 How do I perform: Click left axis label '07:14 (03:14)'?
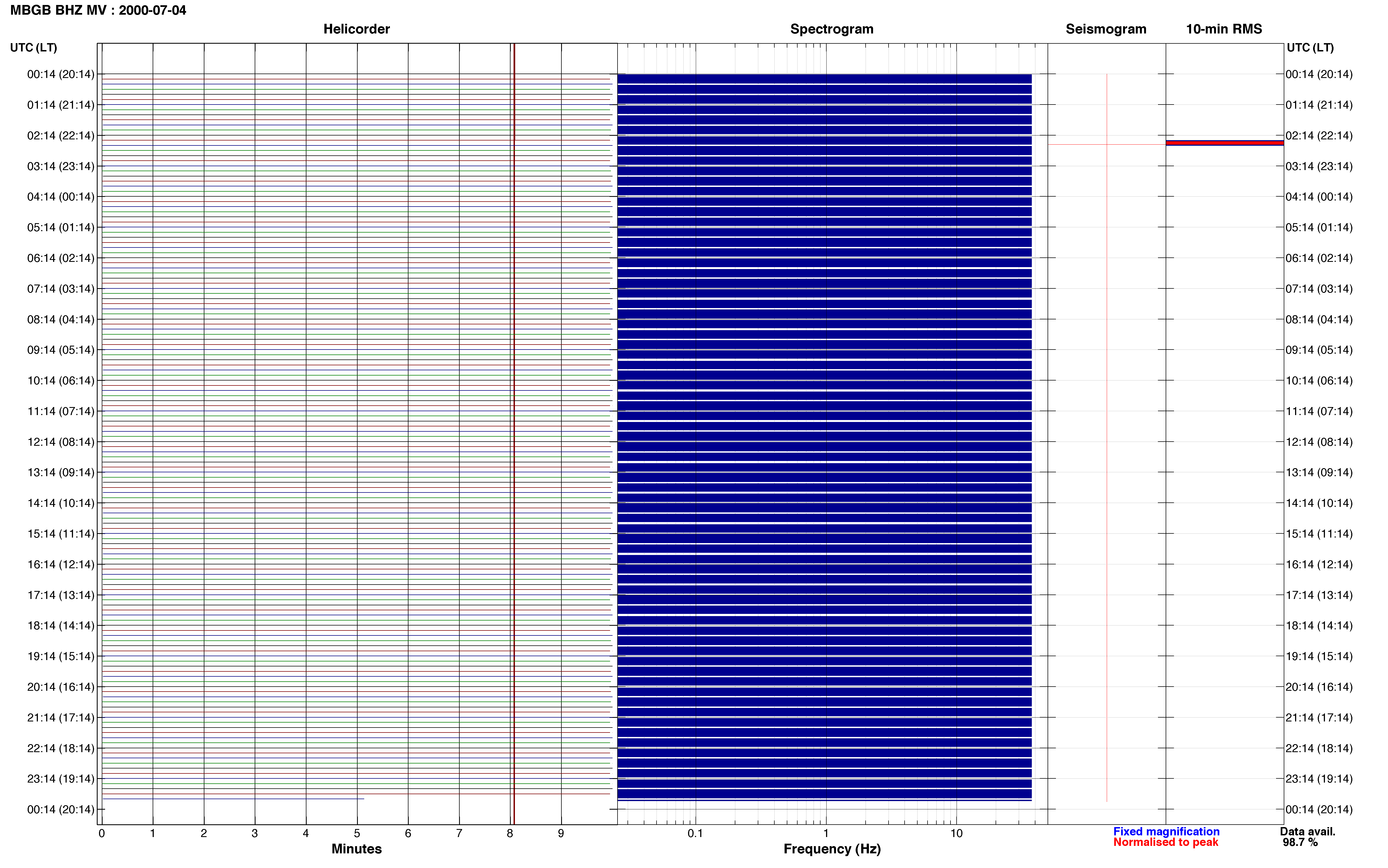[61, 289]
